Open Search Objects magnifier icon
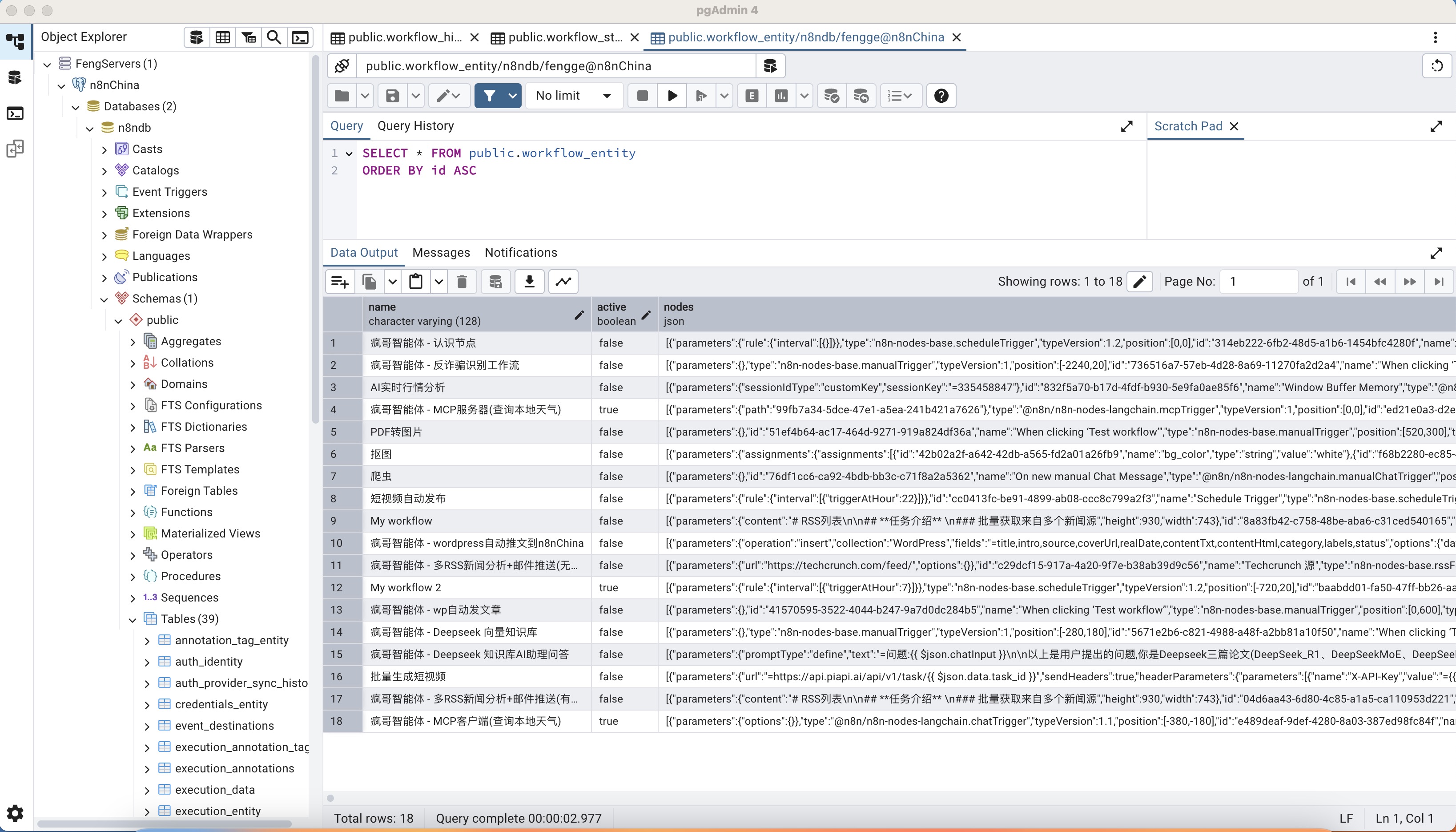The image size is (1456, 832). (x=274, y=38)
